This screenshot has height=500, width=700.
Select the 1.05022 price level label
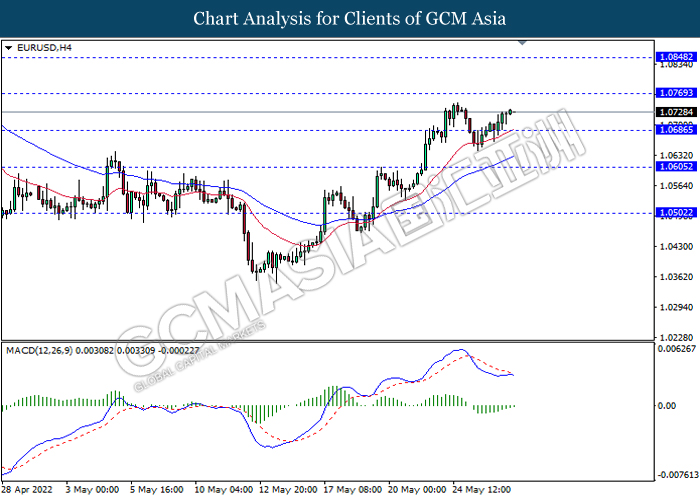tap(676, 213)
